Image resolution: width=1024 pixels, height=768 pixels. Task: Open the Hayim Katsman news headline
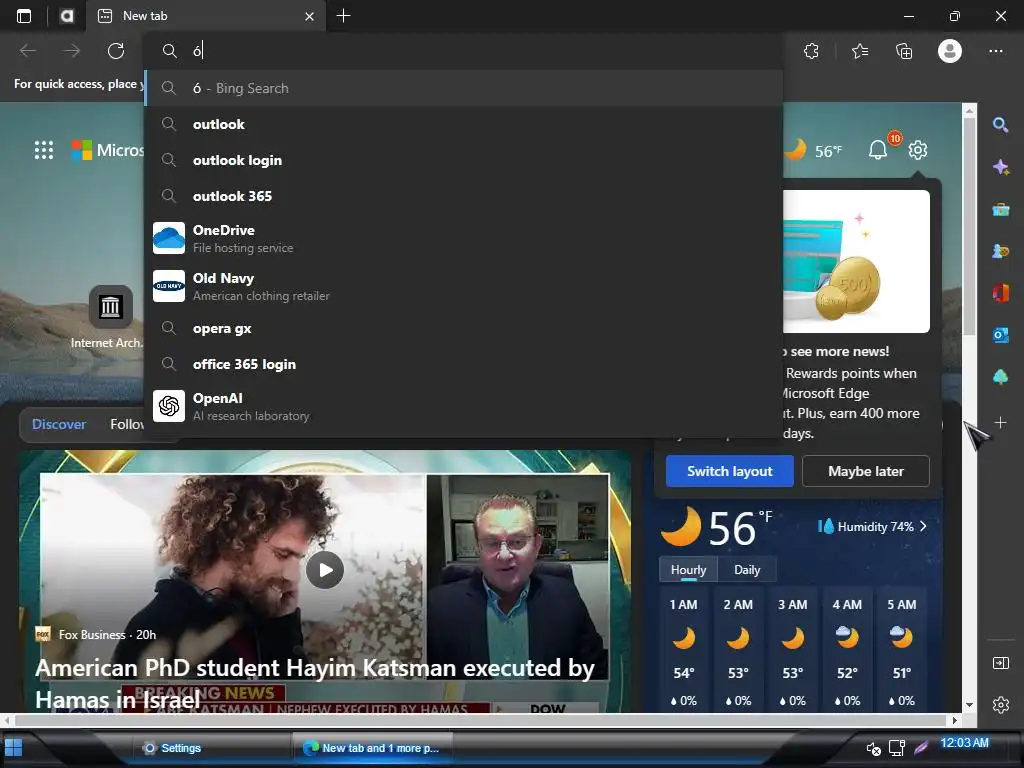pyautogui.click(x=315, y=683)
